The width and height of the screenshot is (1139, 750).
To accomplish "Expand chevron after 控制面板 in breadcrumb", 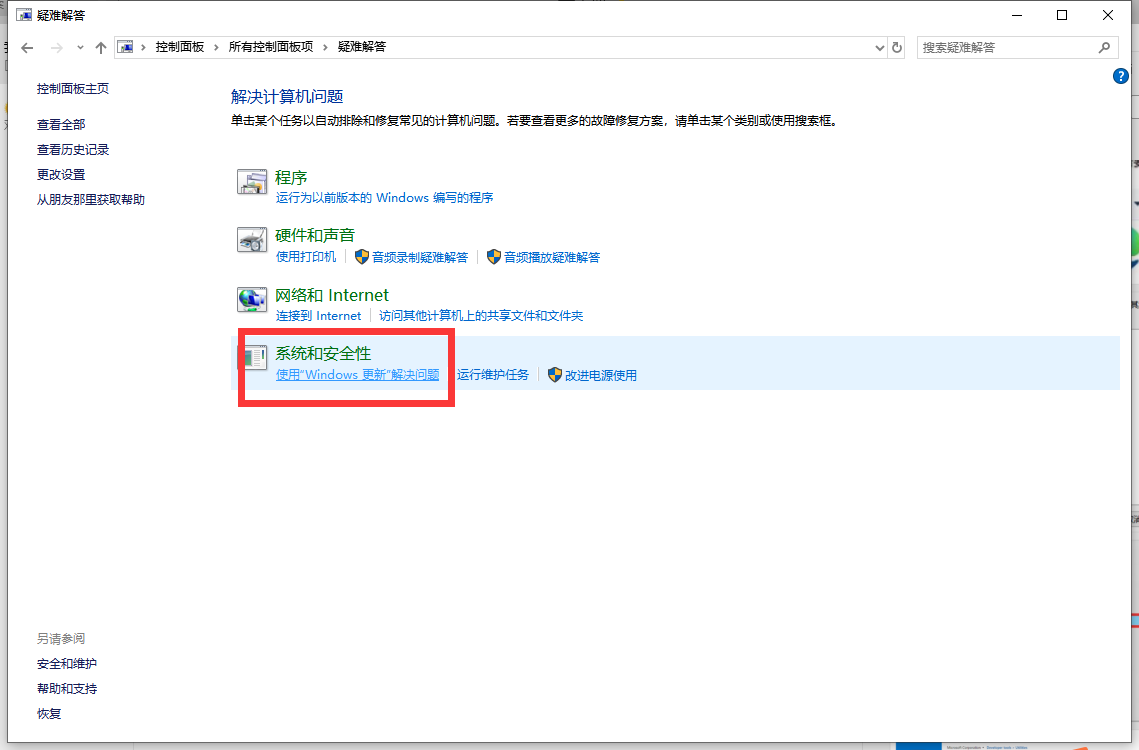I will (x=217, y=47).
